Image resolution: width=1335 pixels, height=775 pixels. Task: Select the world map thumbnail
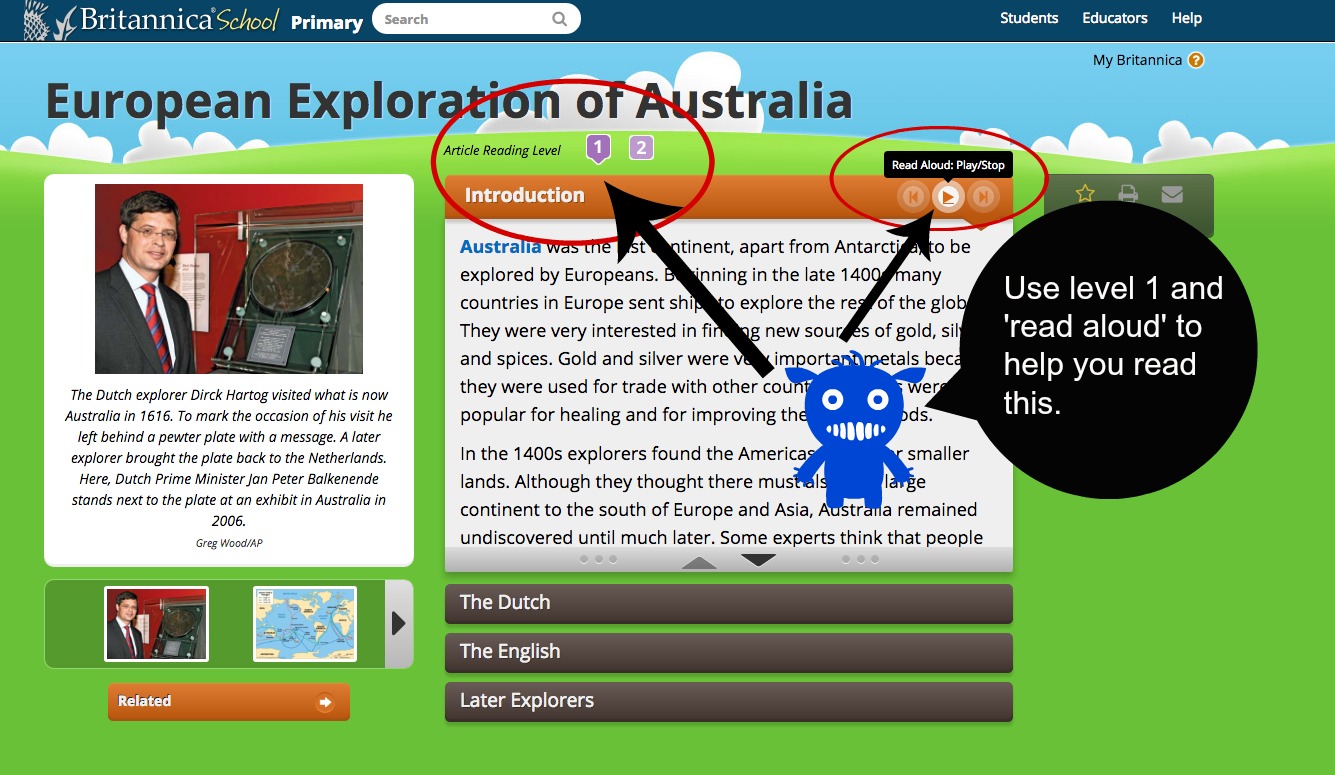[x=305, y=622]
